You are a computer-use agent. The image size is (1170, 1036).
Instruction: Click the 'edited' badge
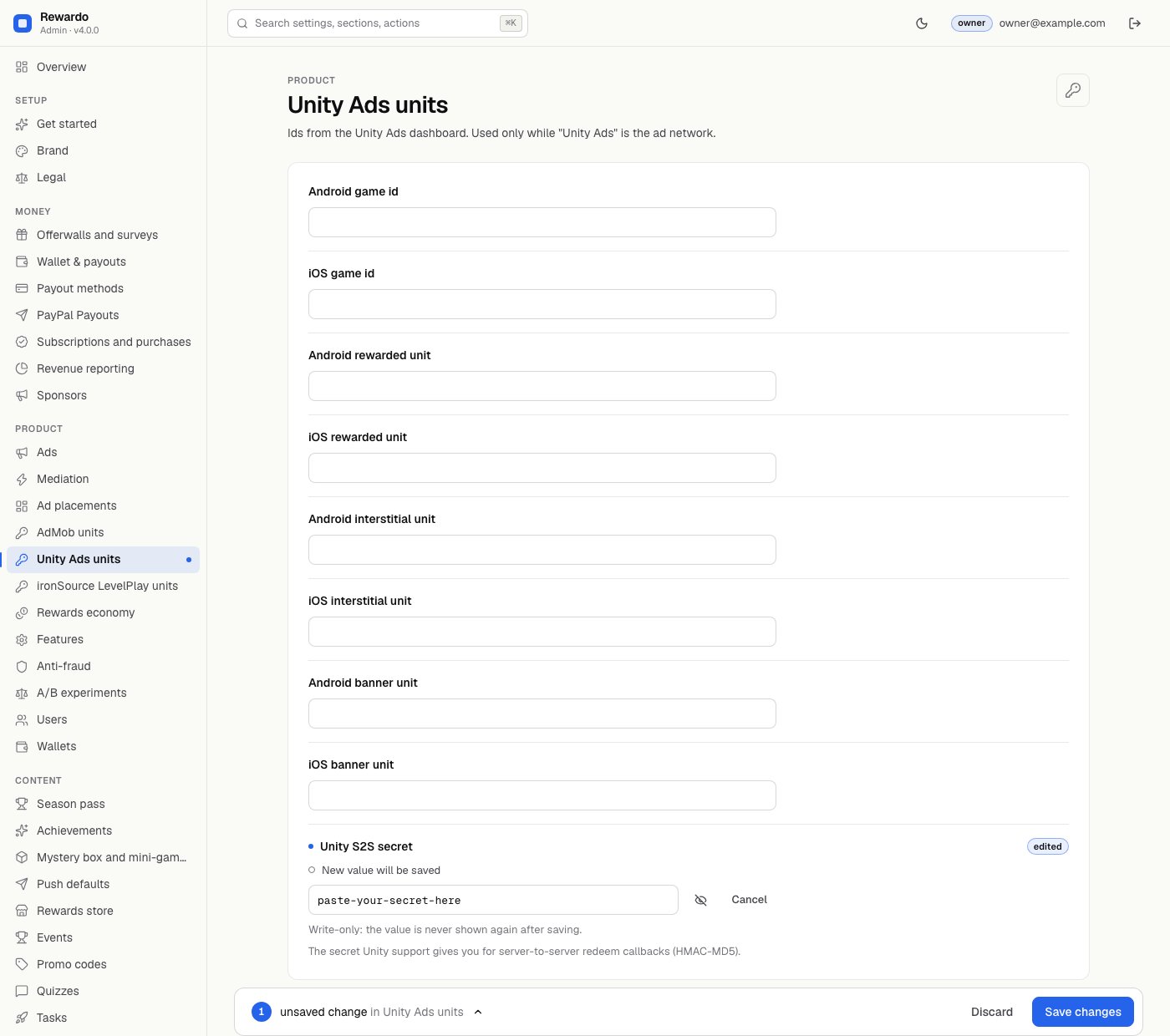(1048, 846)
